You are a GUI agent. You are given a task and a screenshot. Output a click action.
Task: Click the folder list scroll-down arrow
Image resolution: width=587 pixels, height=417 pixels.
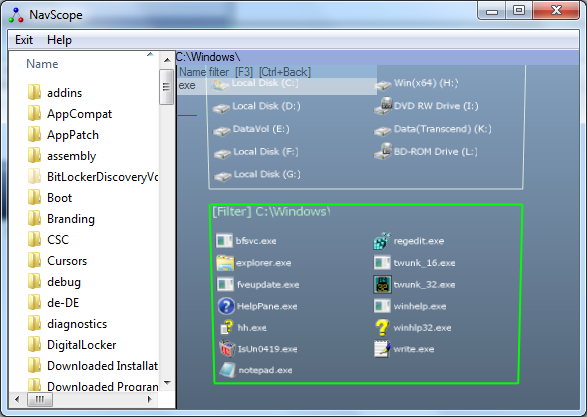[x=167, y=383]
